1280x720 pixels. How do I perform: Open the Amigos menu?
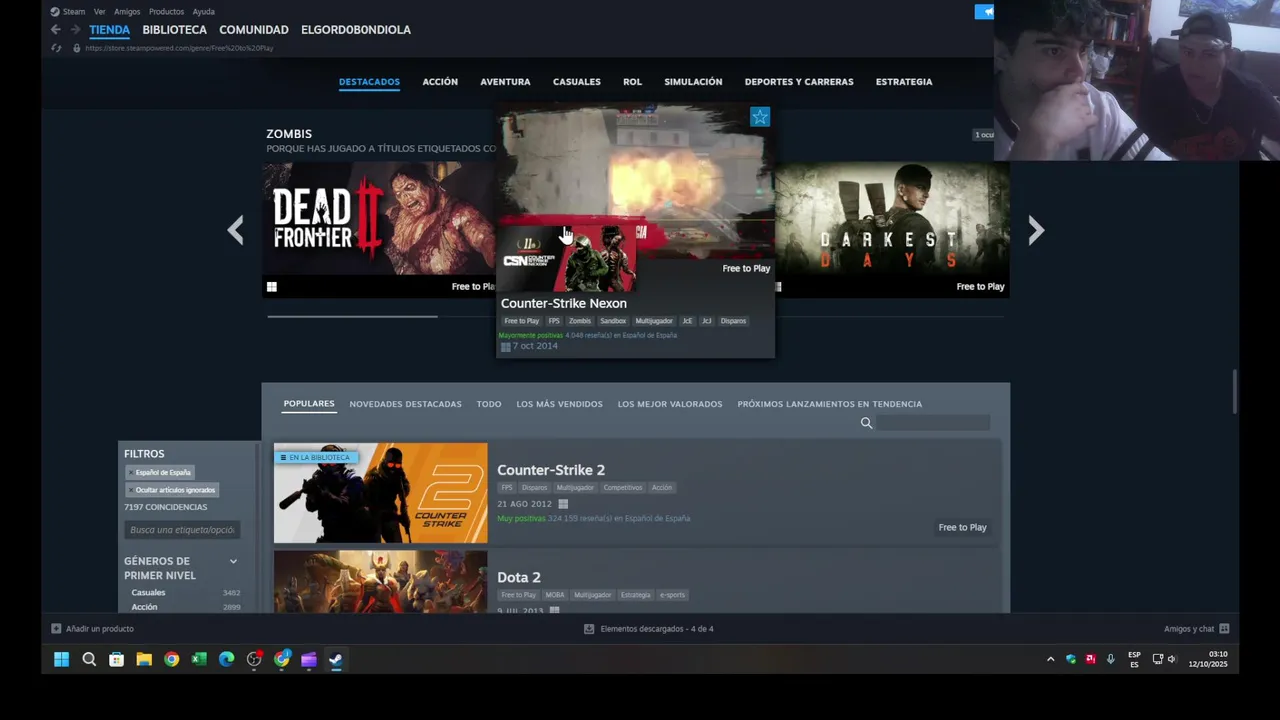point(127,12)
